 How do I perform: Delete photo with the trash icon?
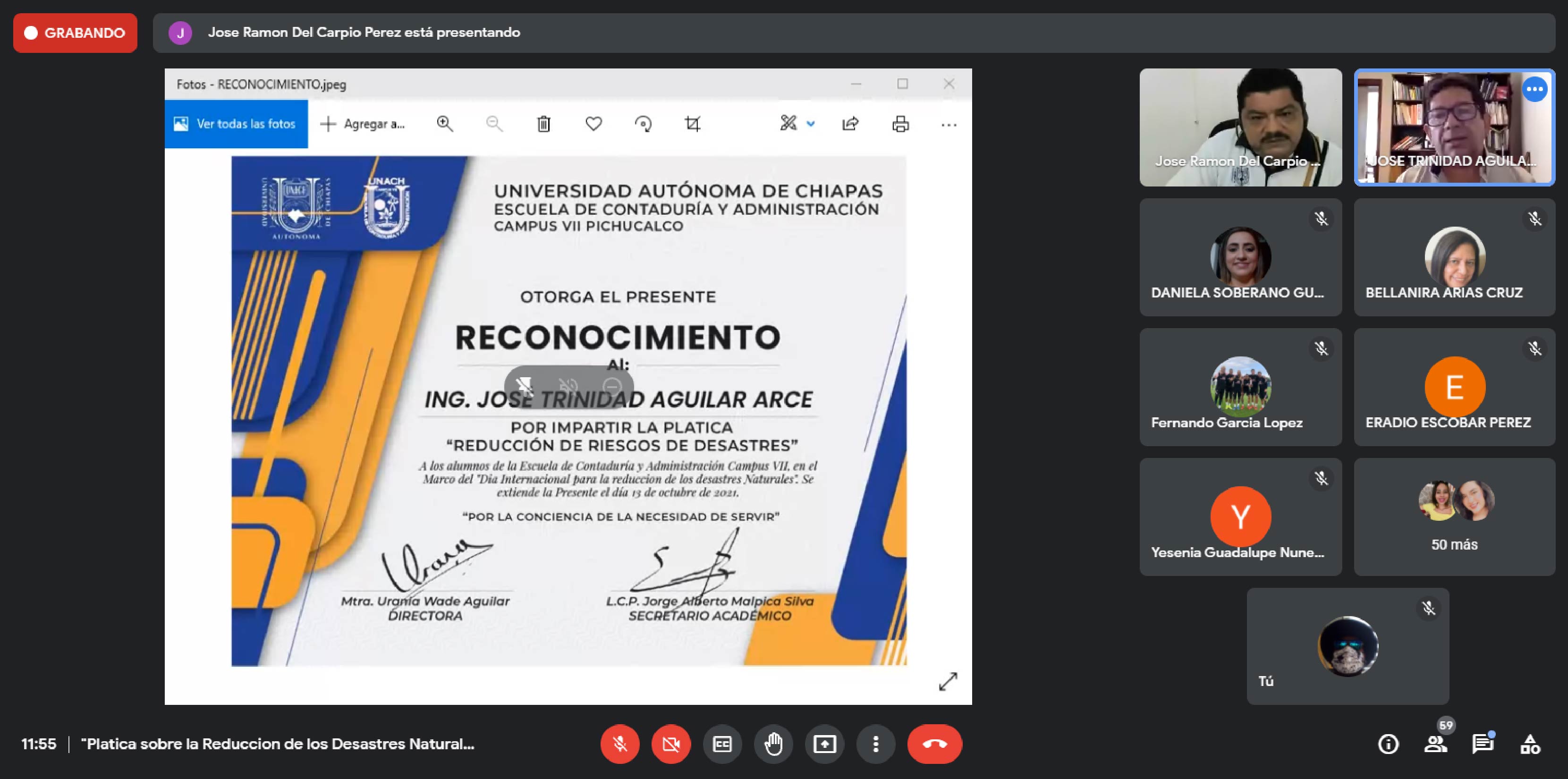pyautogui.click(x=543, y=124)
